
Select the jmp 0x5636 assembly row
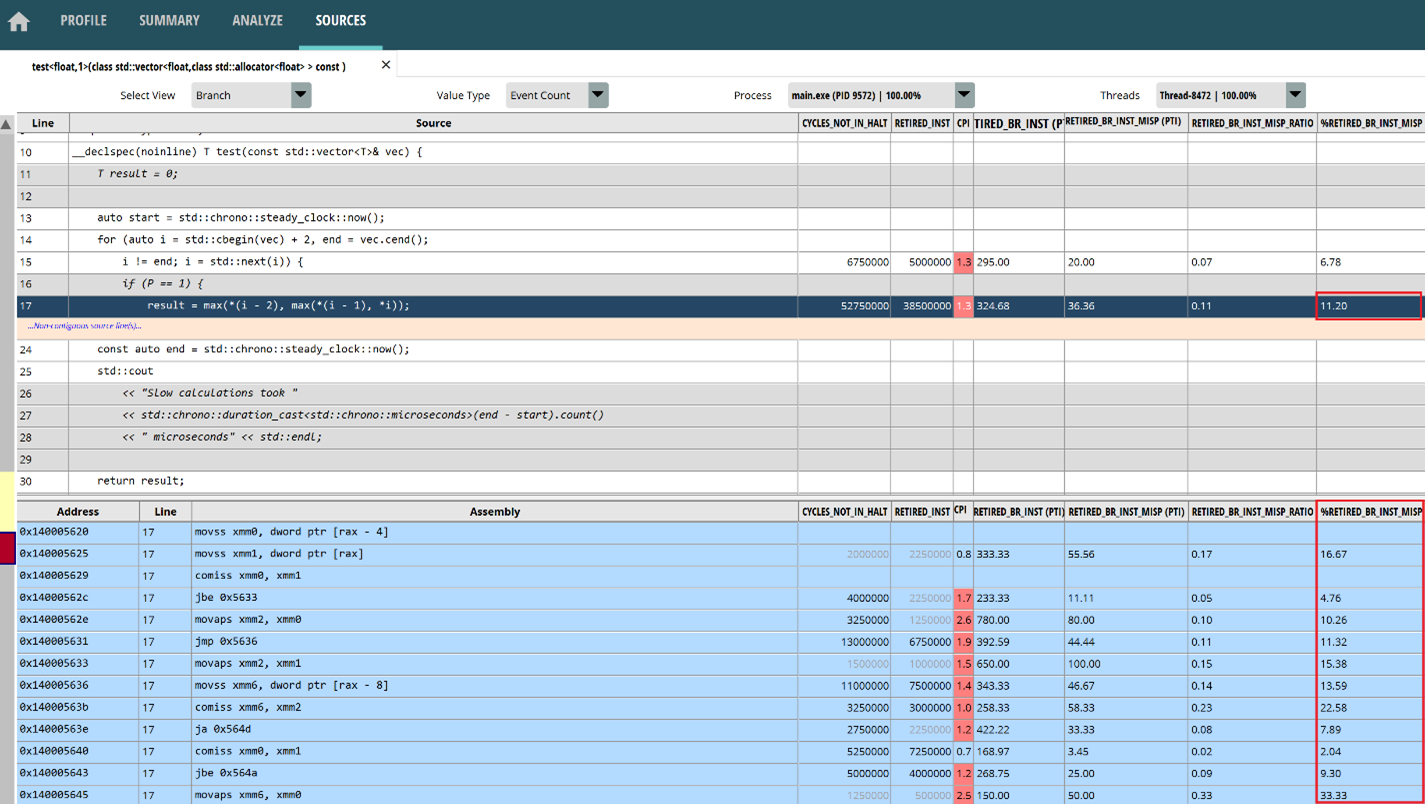(225, 641)
